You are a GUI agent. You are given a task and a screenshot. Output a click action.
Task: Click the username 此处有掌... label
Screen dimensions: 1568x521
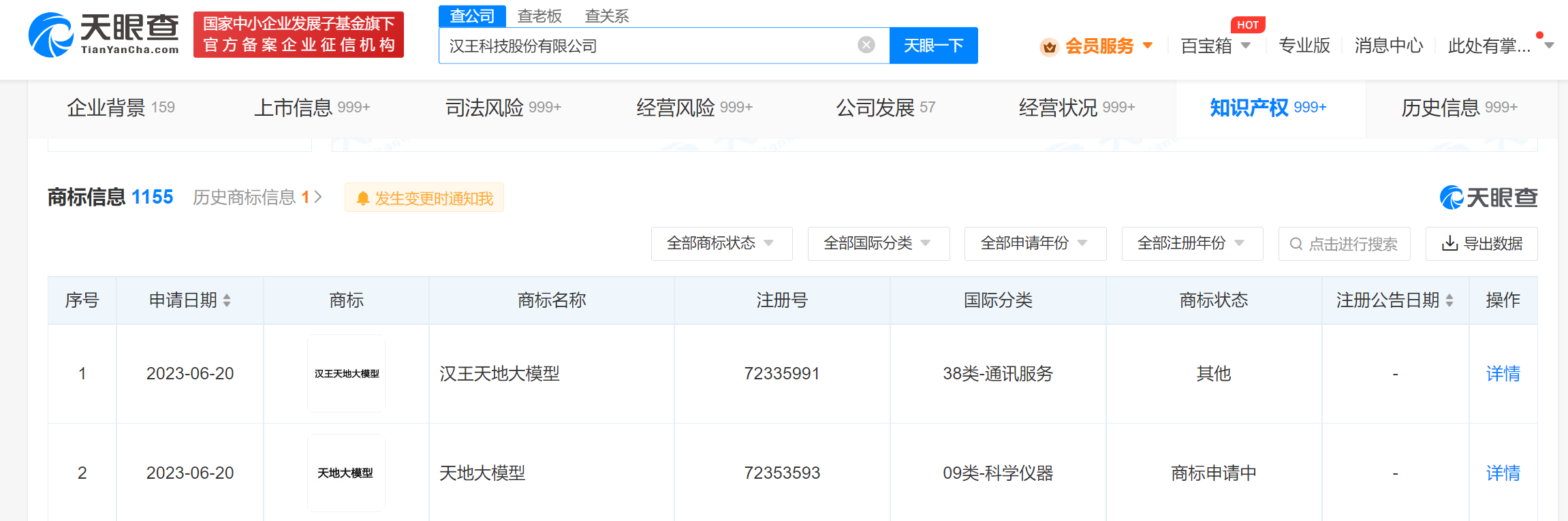[1489, 46]
